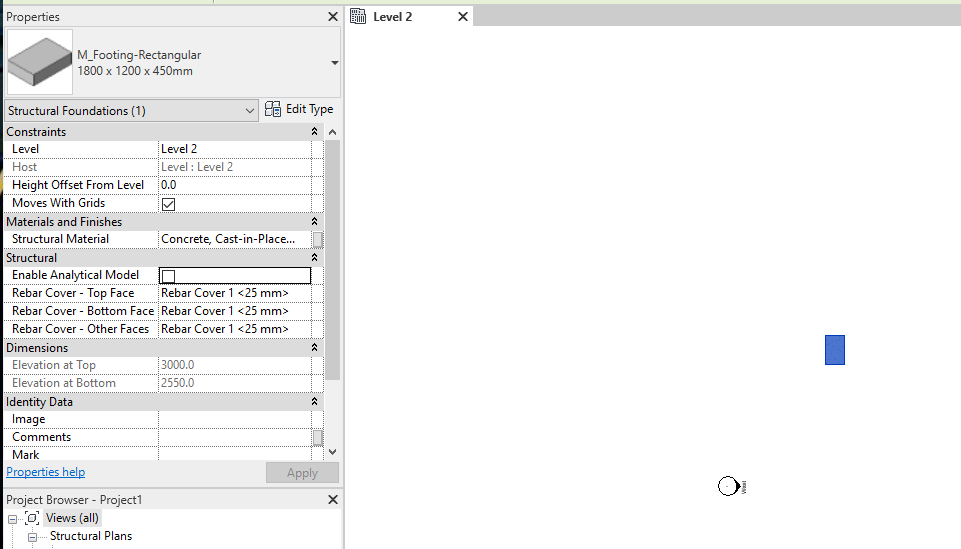Image resolution: width=961 pixels, height=549 pixels.
Task: Close the Properties panel
Action: click(x=333, y=17)
